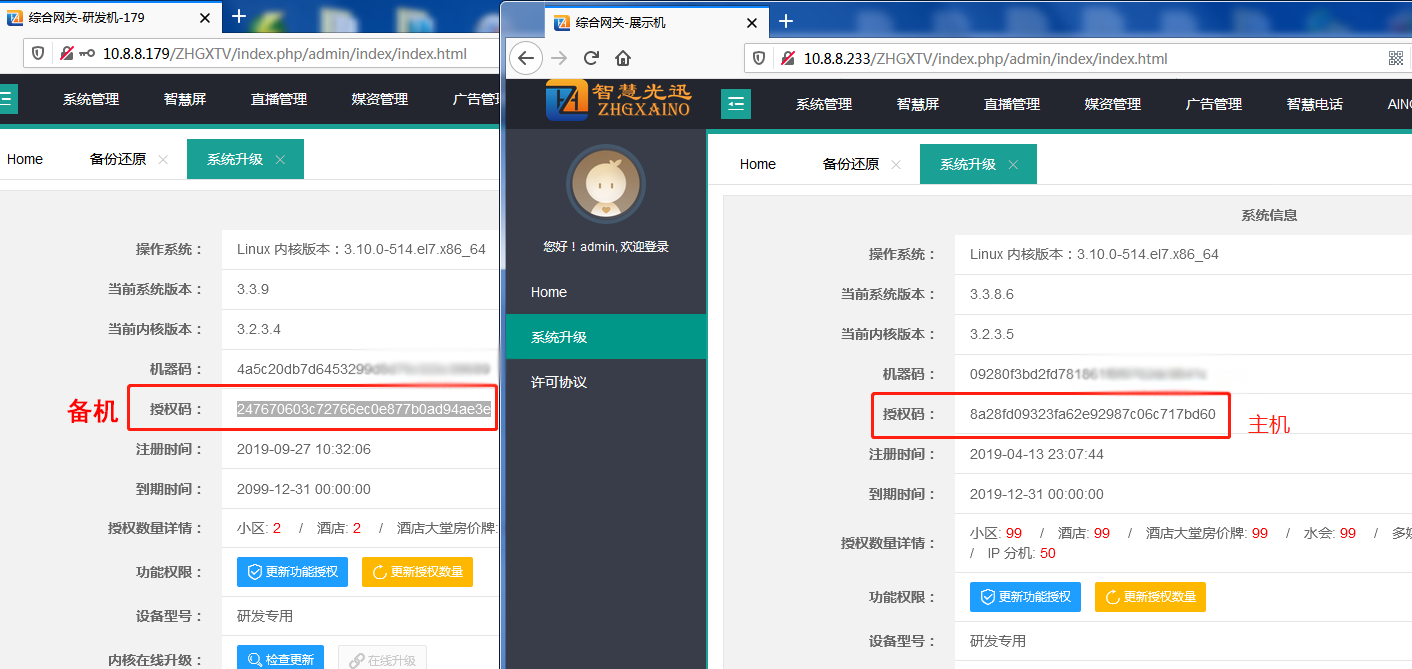Close 系统升级 tab in right window
Screen dimensions: 1412x669
1013,164
